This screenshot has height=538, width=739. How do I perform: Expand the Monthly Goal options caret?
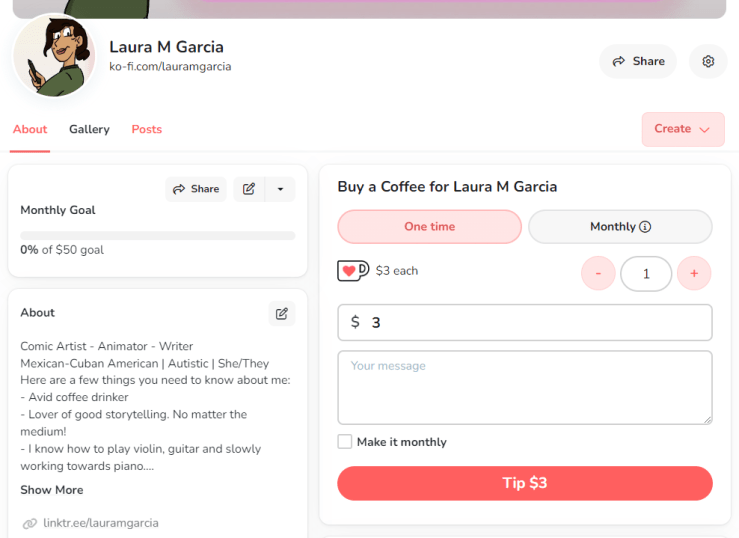click(280, 189)
